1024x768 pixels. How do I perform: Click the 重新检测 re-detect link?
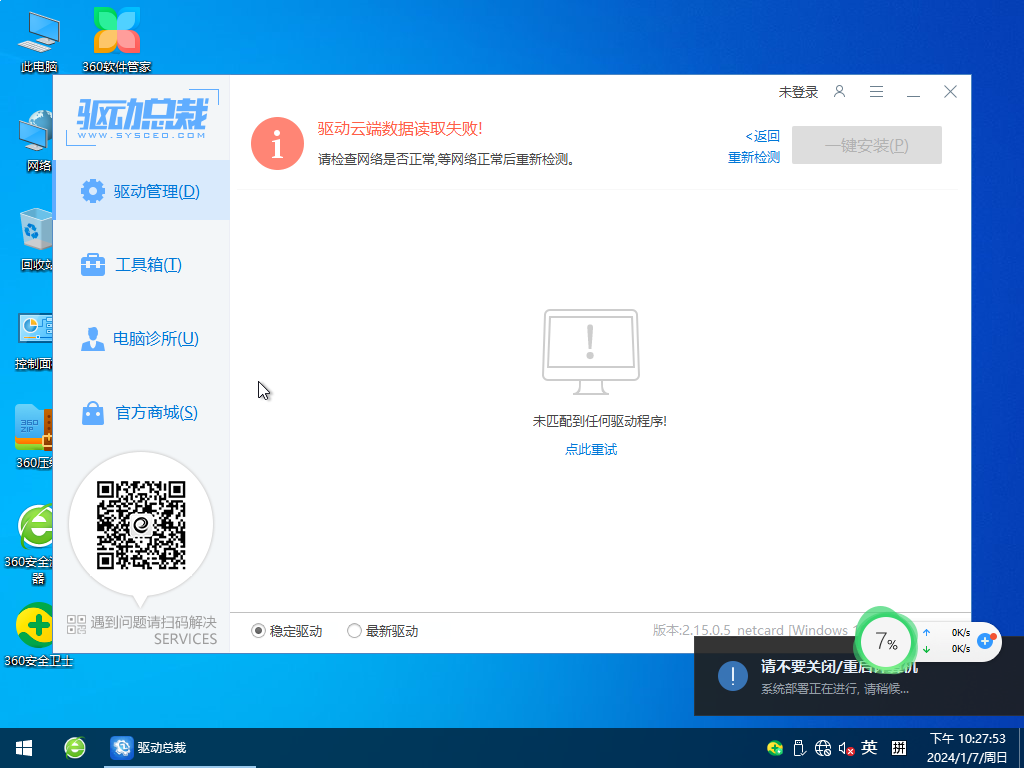754,157
